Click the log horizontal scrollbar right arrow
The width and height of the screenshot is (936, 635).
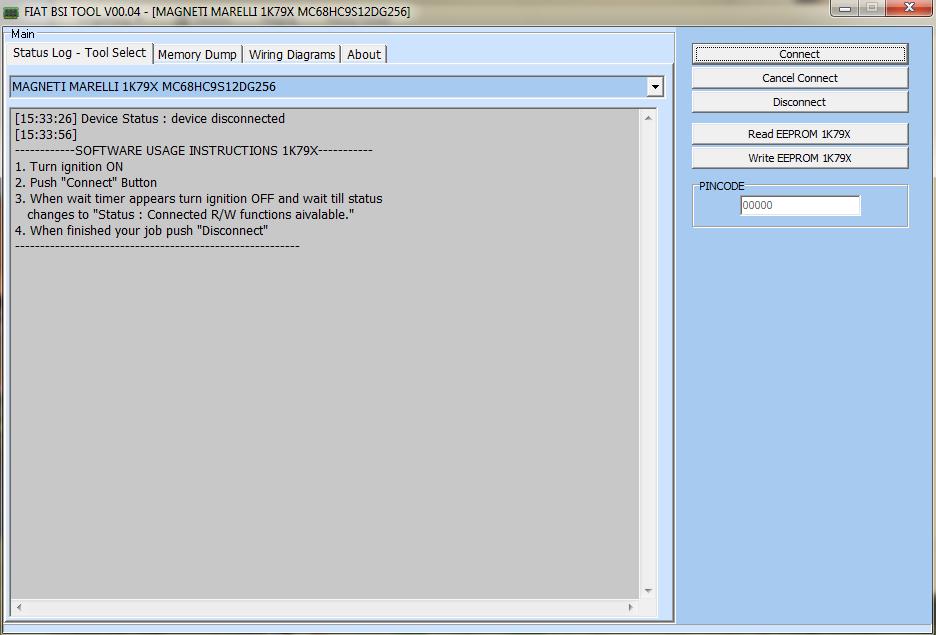tap(630, 607)
